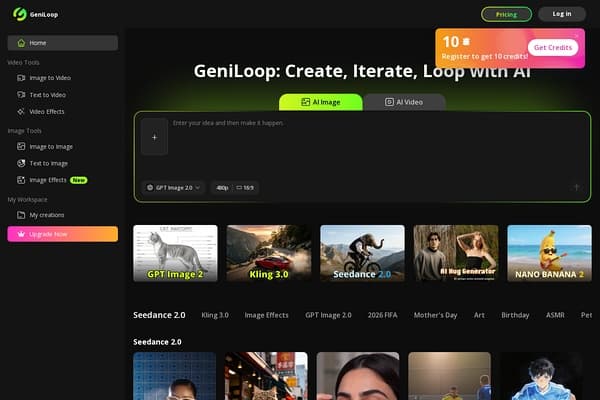Image resolution: width=600 pixels, height=400 pixels.
Task: Open AI Hug Generator card
Action: pos(456,253)
